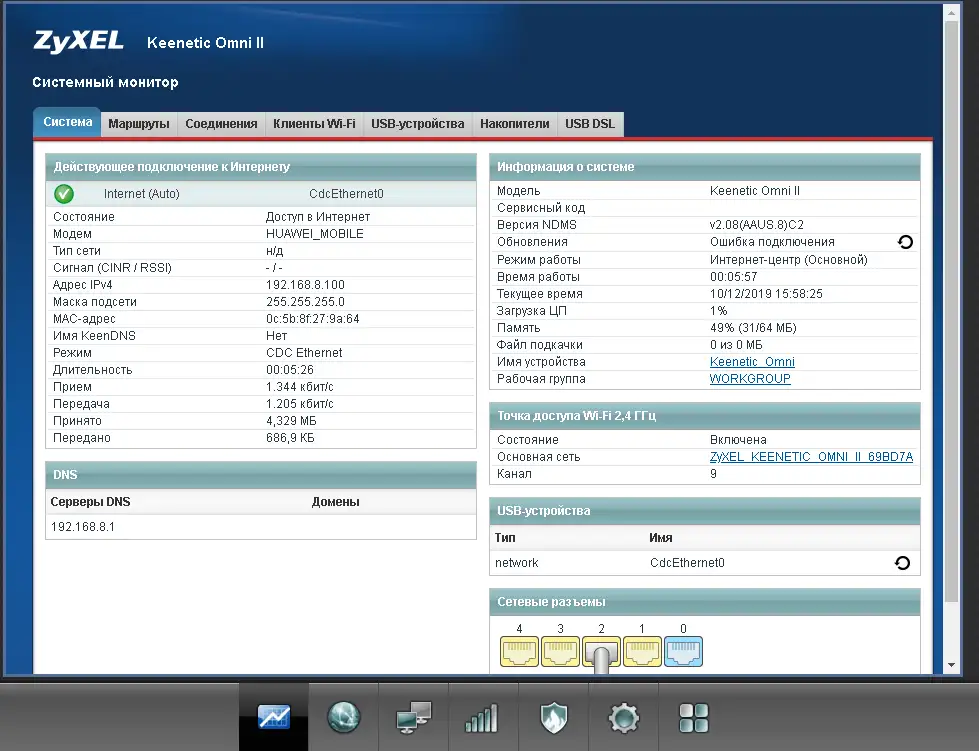Open the Home network computers icon
Image resolution: width=979 pixels, height=751 pixels.
point(413,717)
